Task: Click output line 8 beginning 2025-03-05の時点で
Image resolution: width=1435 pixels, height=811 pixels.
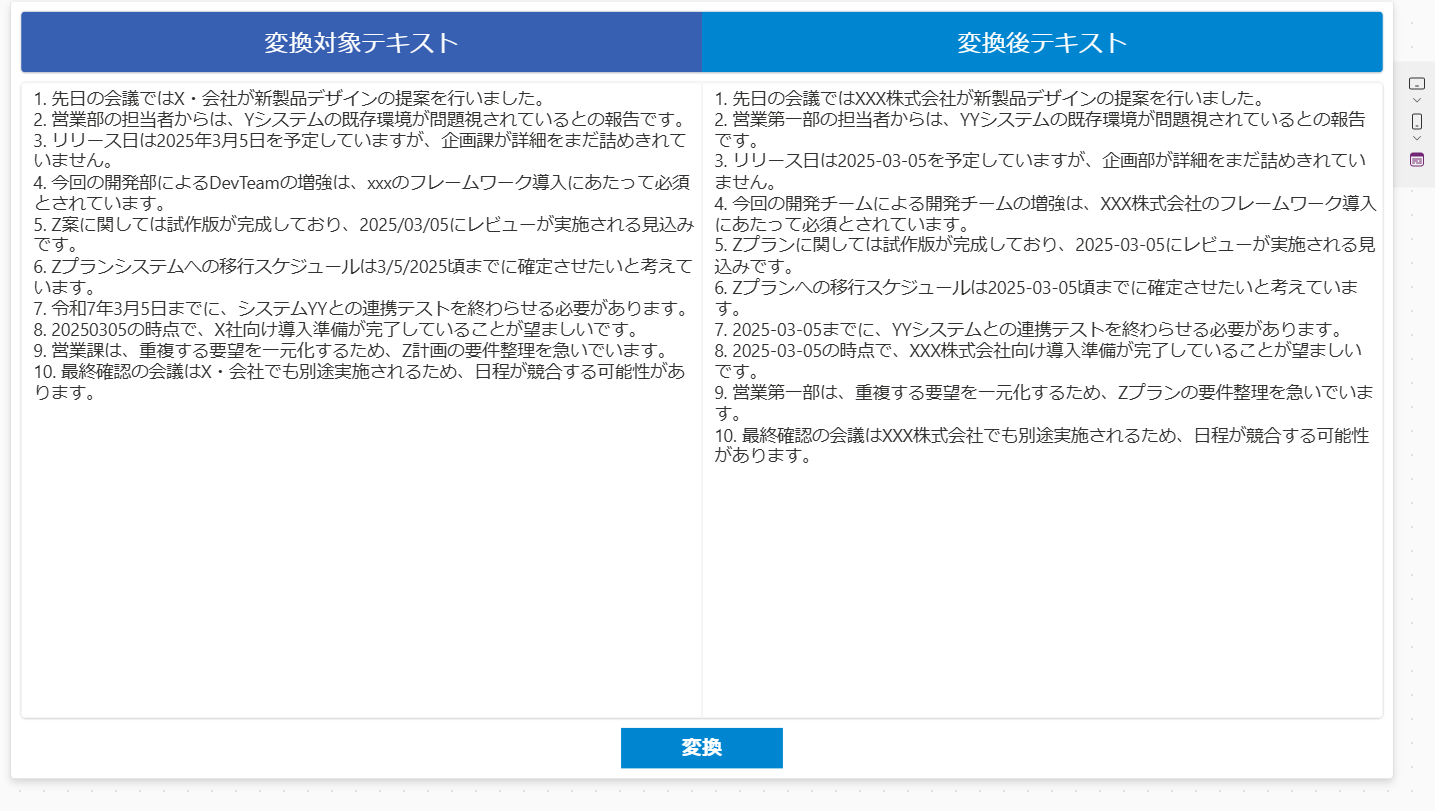Action: [x=1038, y=360]
